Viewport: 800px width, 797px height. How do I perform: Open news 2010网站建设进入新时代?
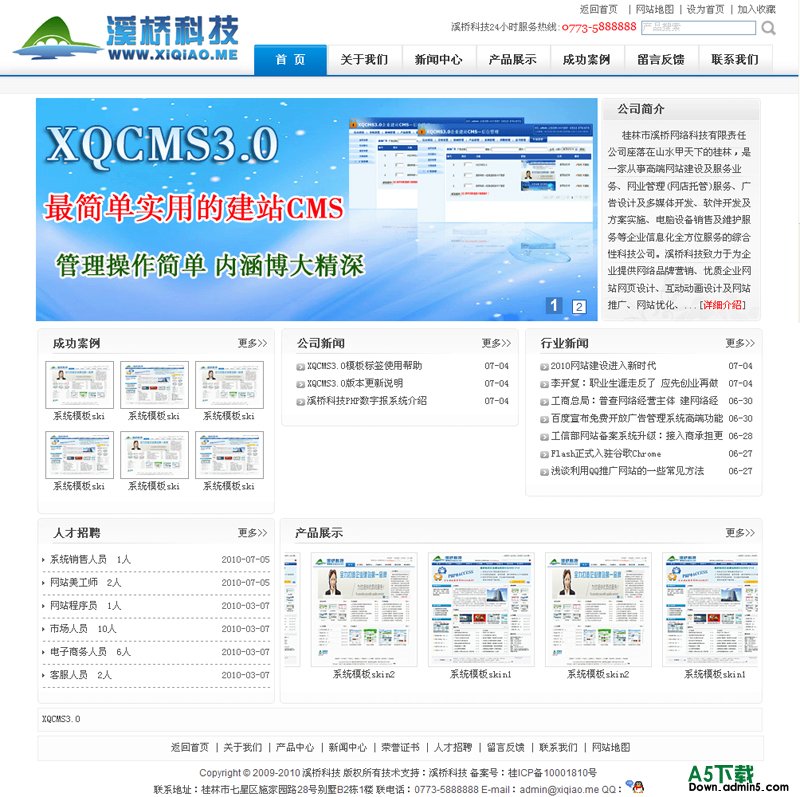point(603,366)
